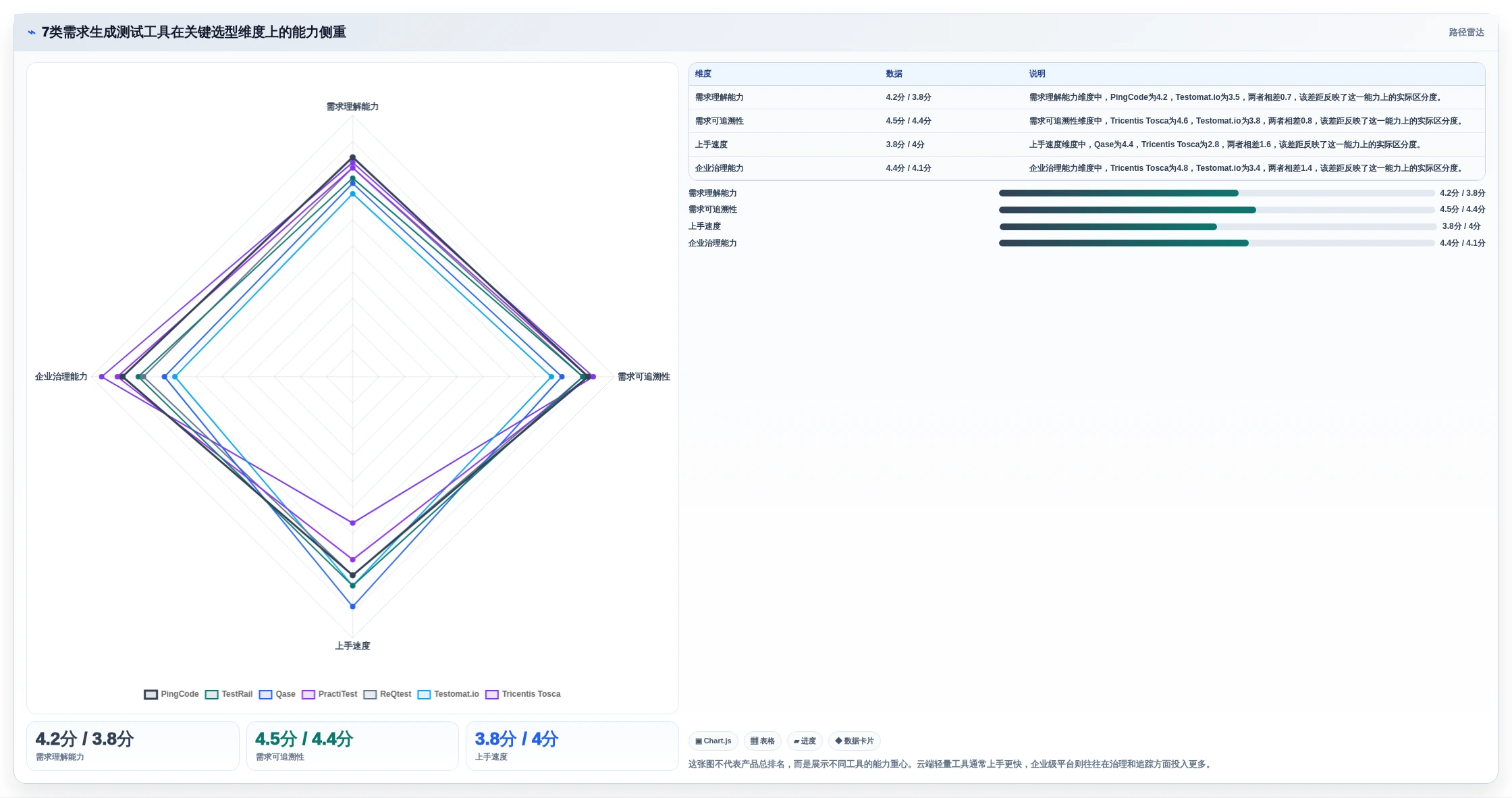
Task: Toggle TestRail series in chart legend
Action: pos(229,694)
